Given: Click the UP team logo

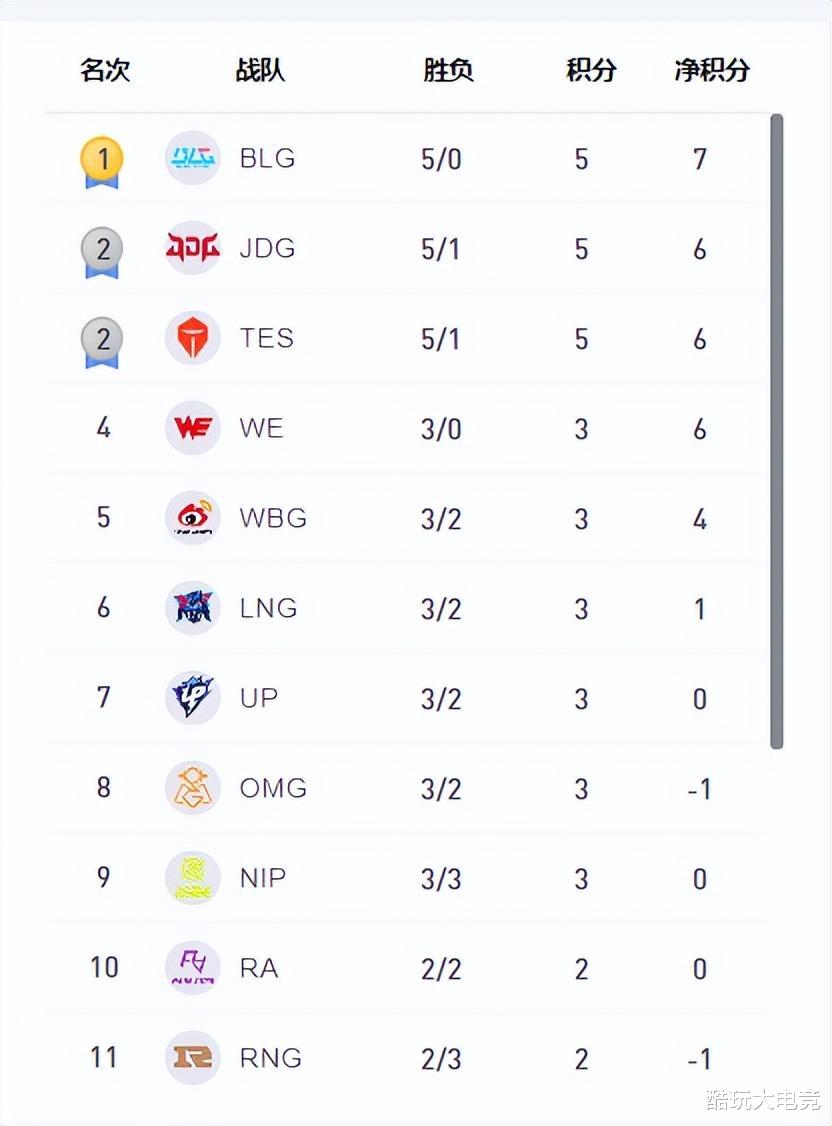Looking at the screenshot, I should (192, 697).
